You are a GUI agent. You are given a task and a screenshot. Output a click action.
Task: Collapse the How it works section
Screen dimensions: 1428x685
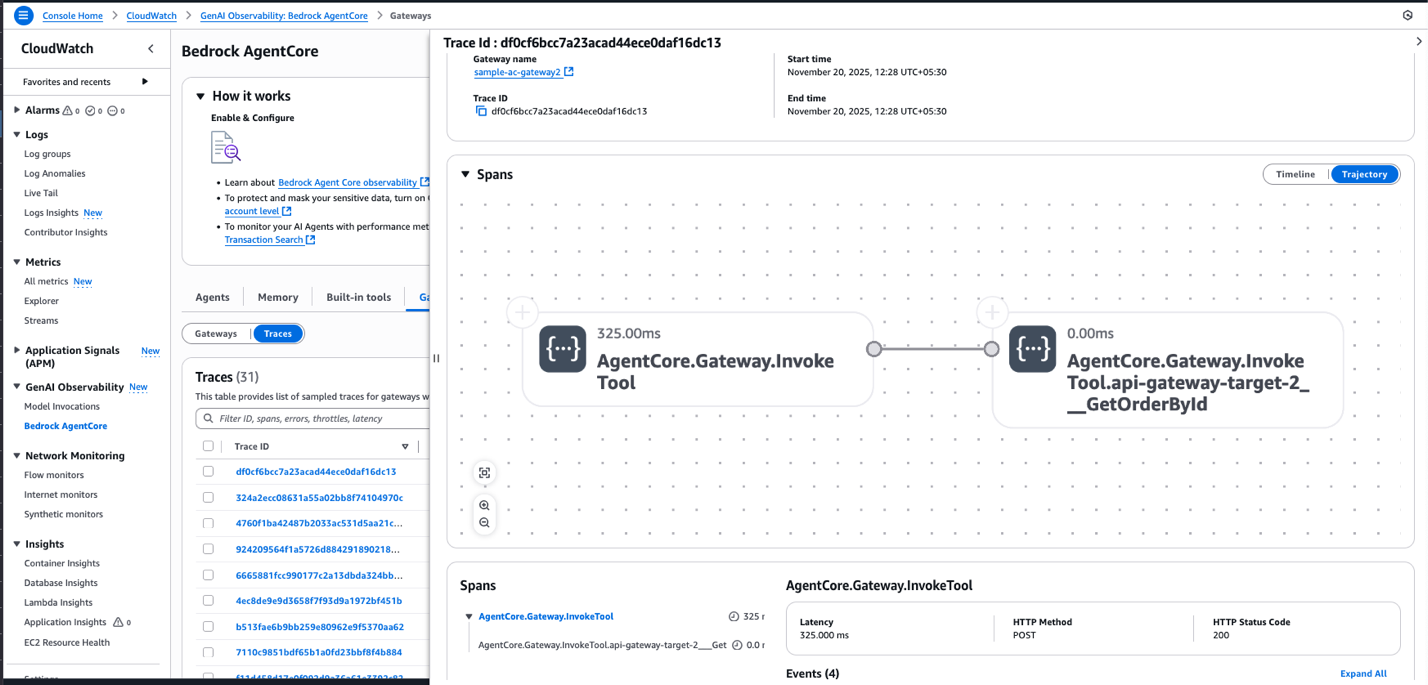[x=200, y=97]
